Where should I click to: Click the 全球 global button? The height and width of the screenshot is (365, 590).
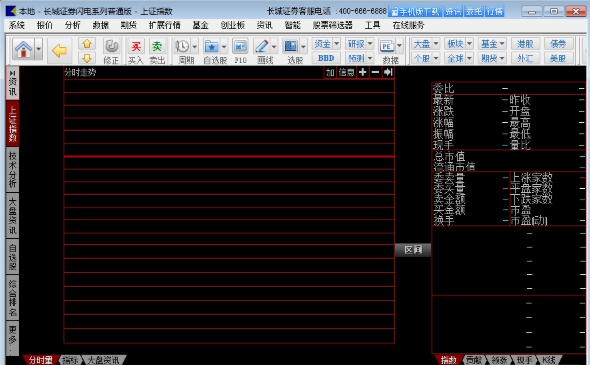[x=455, y=58]
